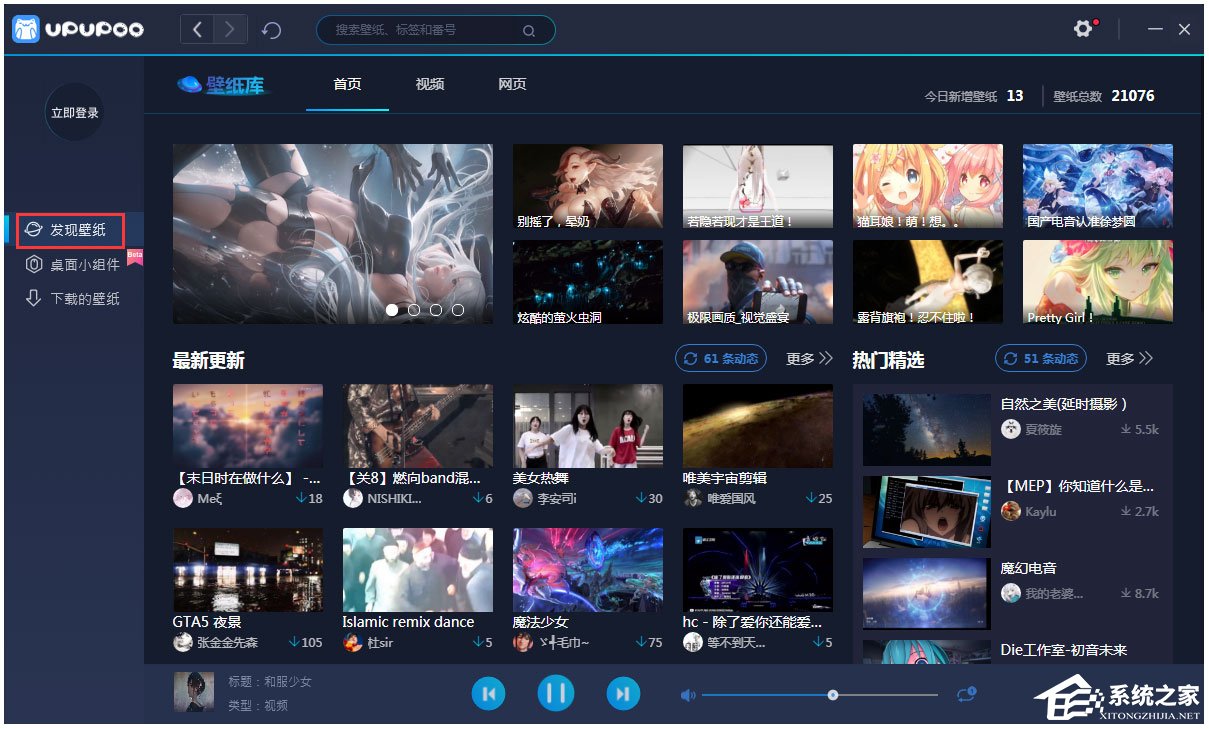
Task: Select the second carousel dot on banner
Action: 414,310
